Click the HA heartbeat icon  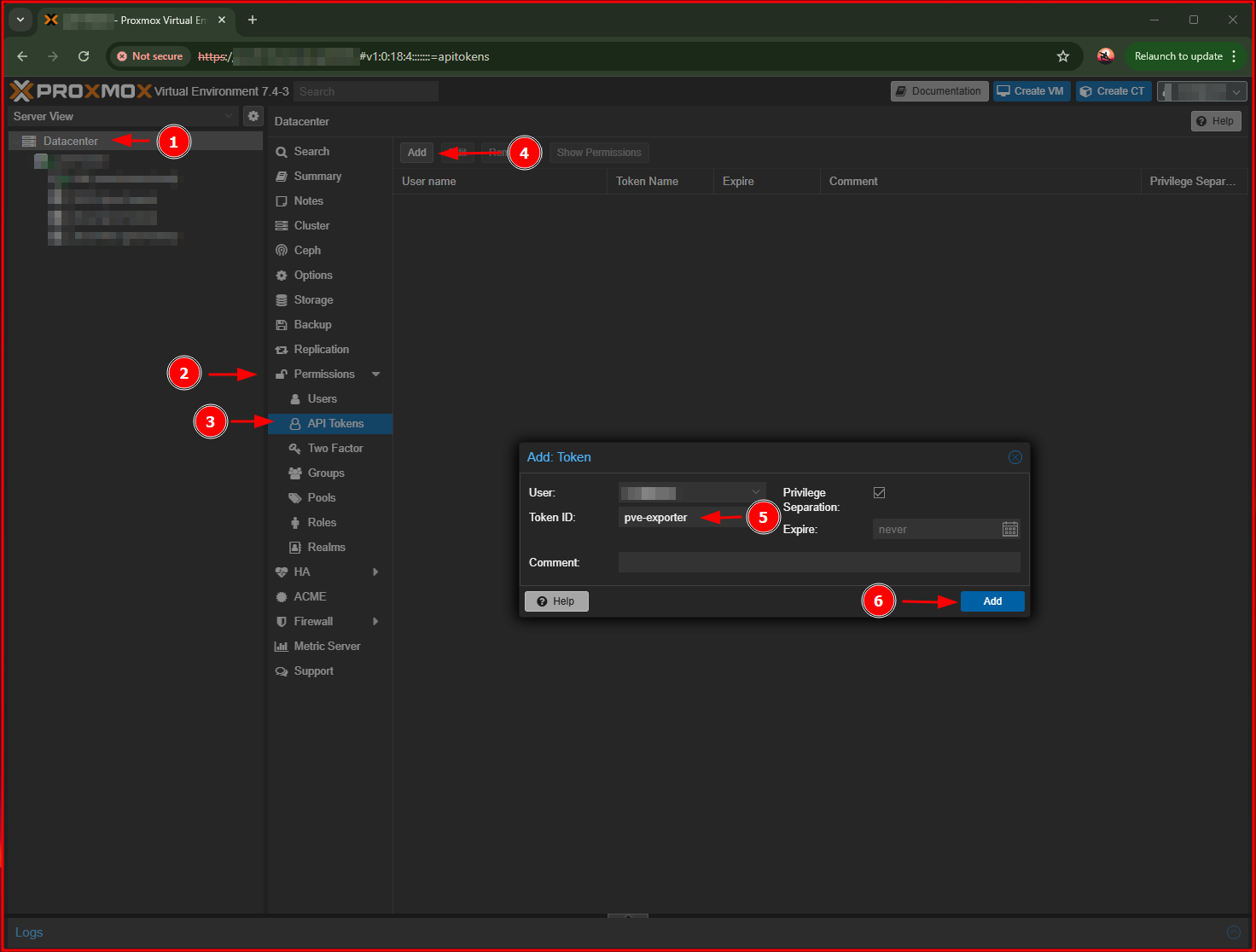point(282,572)
